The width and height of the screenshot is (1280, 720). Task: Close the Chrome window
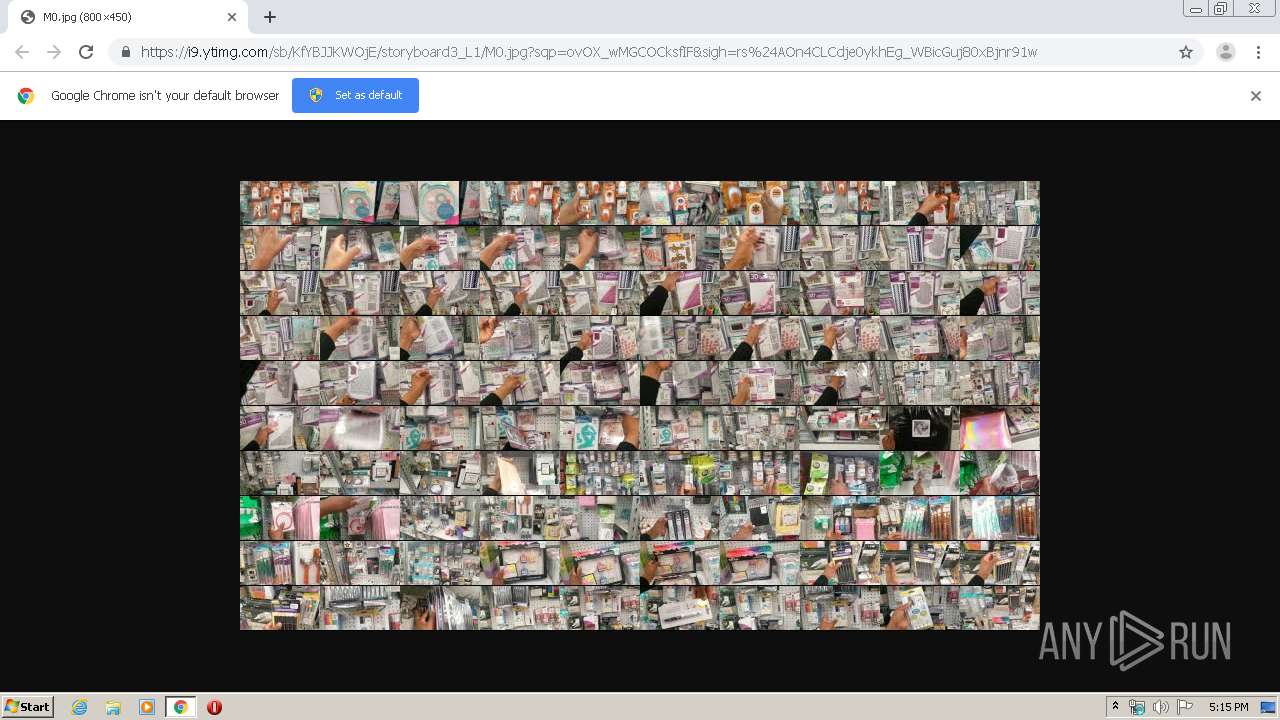click(x=1254, y=9)
